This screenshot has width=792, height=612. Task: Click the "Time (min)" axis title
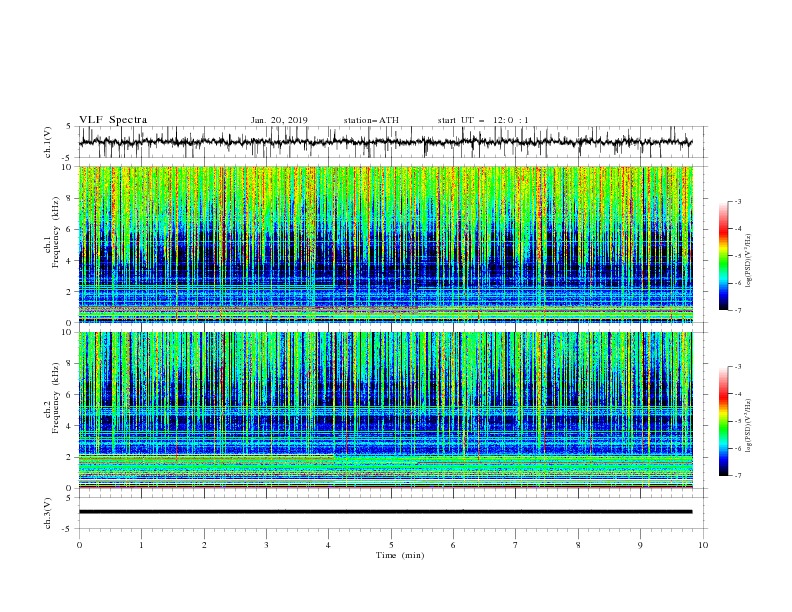[400, 555]
